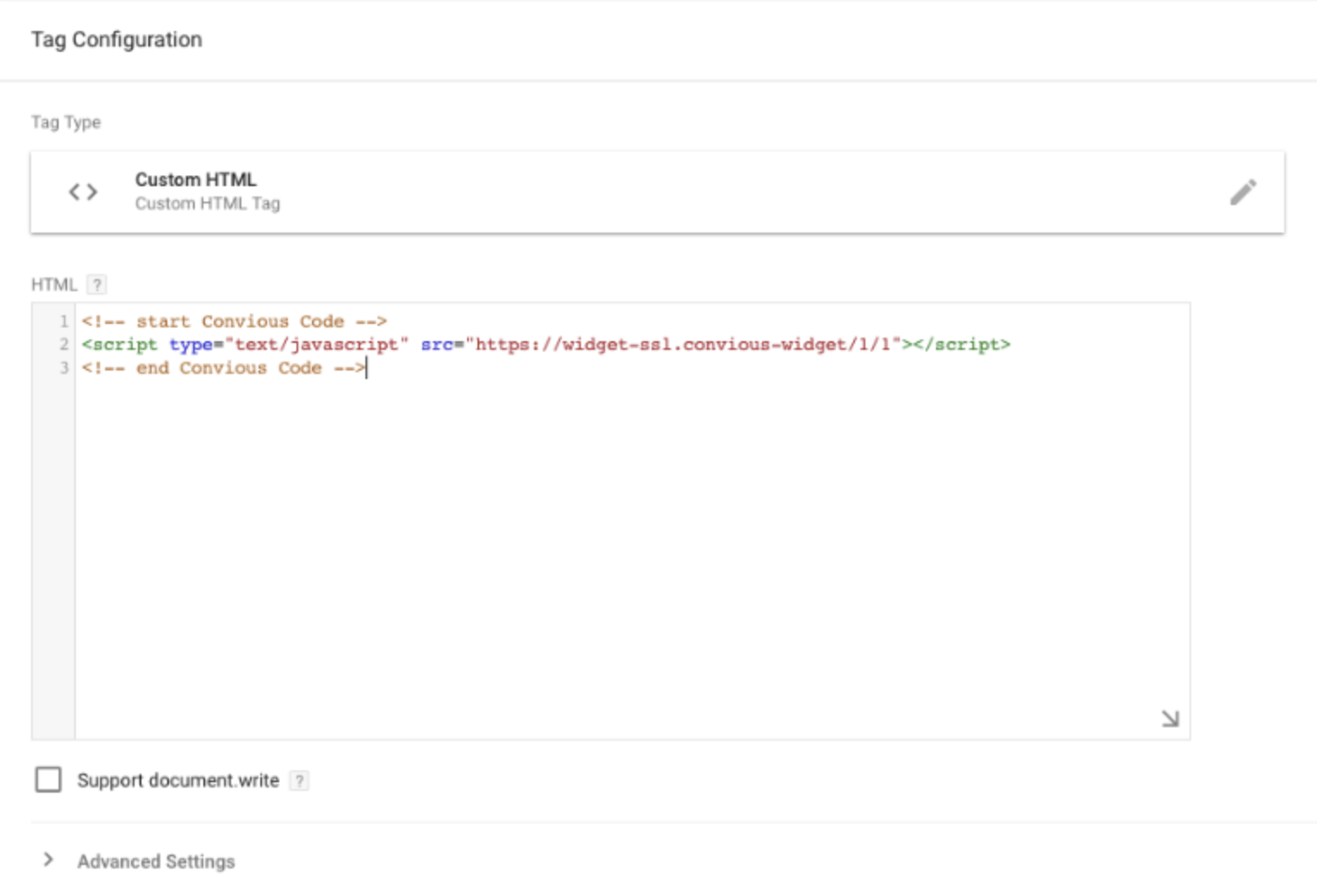The width and height of the screenshot is (1317, 896).
Task: Click the Custom HTML Tag subtitle text
Action: pyautogui.click(x=207, y=204)
